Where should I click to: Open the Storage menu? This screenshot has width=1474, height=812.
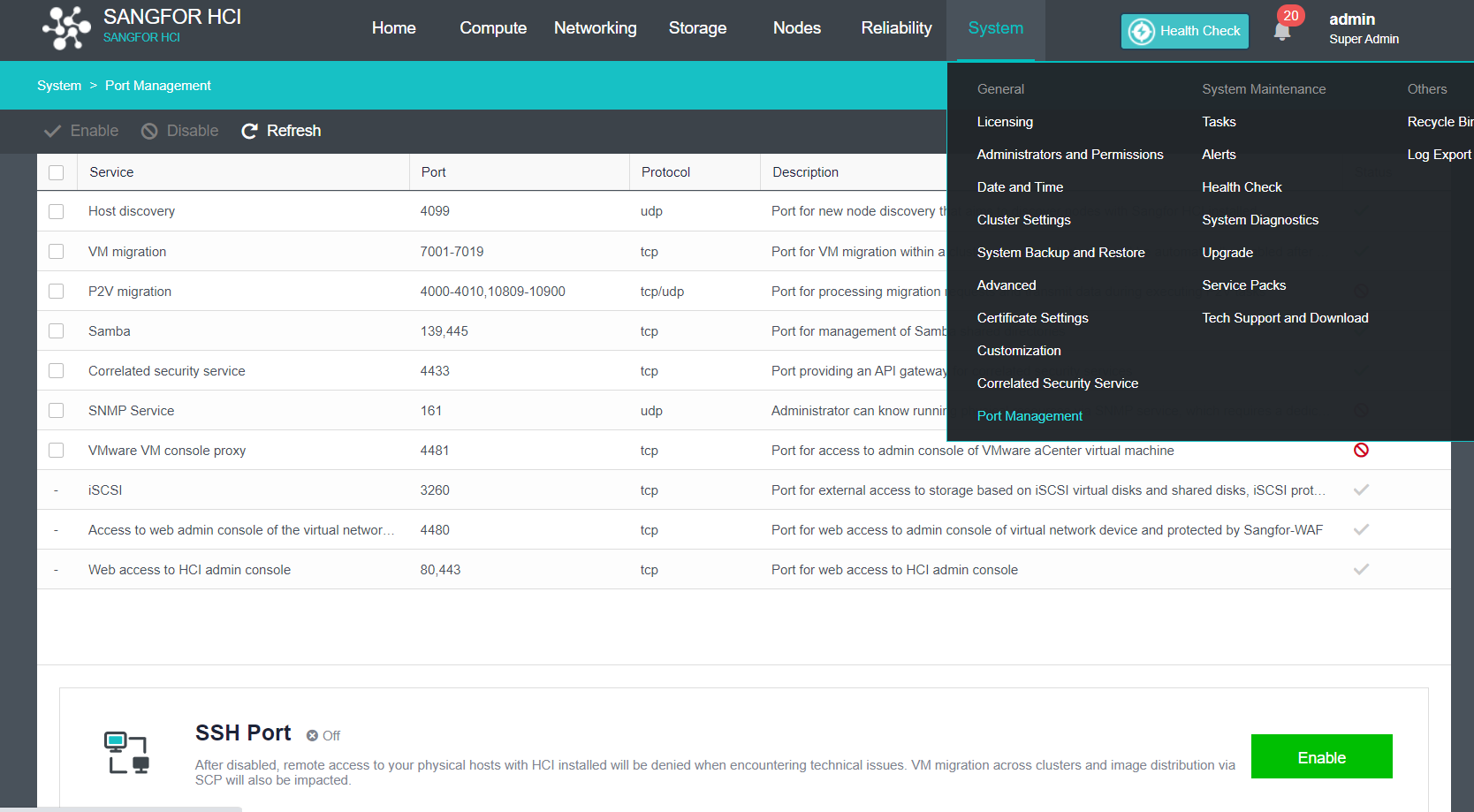[697, 28]
